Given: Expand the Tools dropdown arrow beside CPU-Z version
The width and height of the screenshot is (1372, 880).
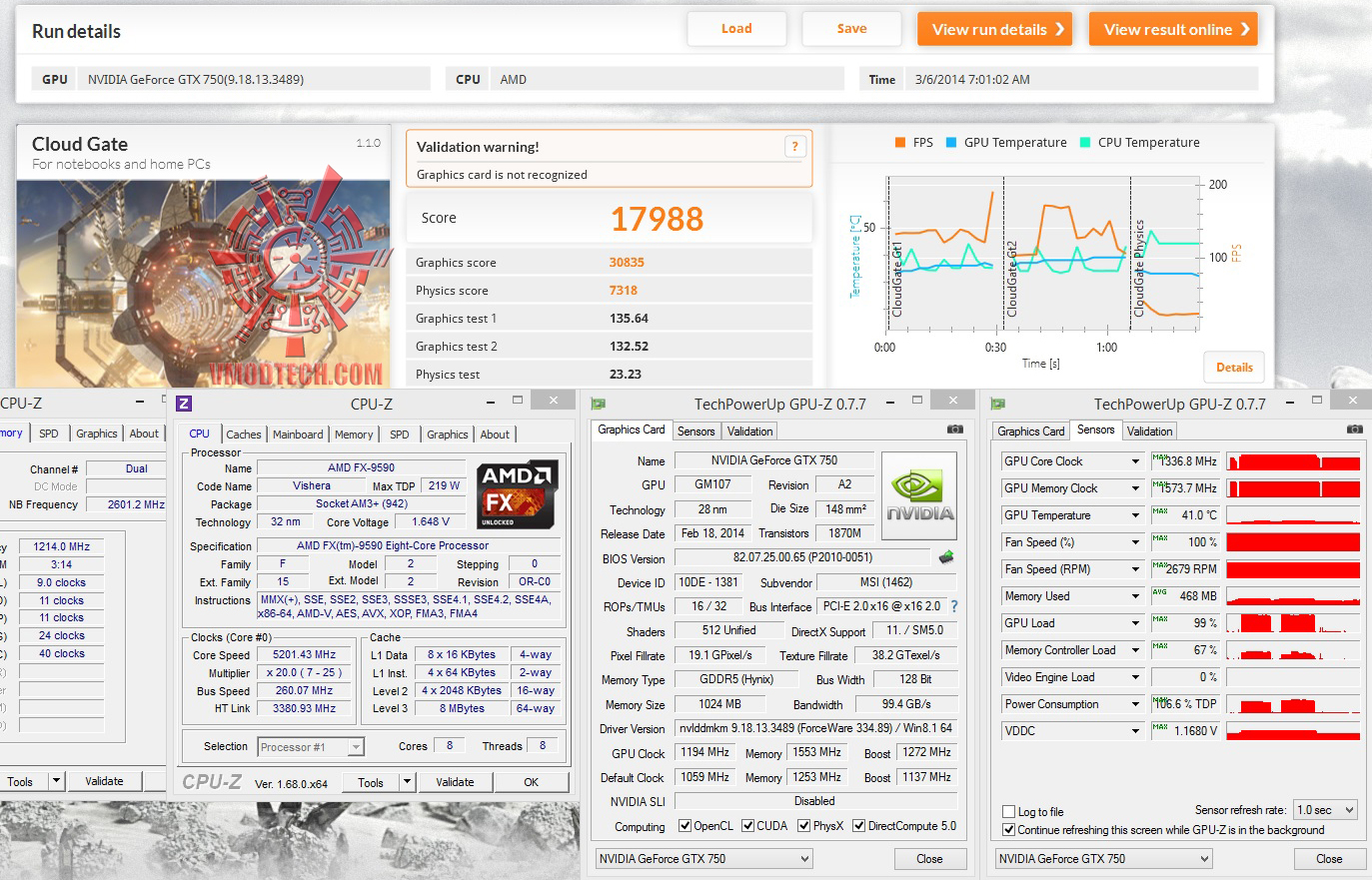Looking at the screenshot, I should (407, 782).
